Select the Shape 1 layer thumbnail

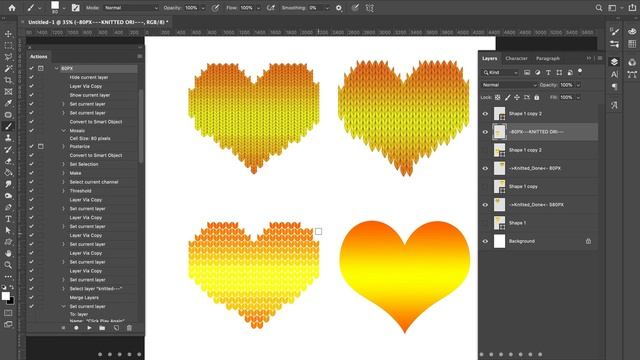499,223
